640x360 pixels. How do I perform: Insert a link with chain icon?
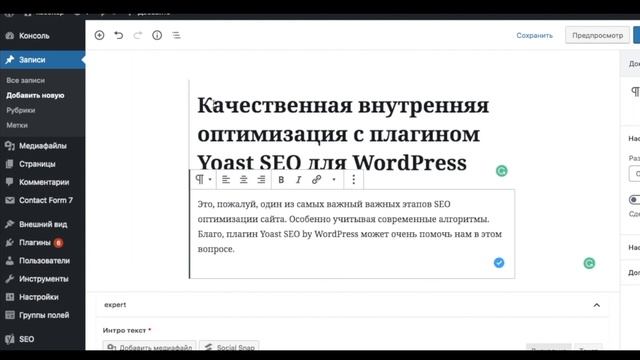(x=316, y=179)
